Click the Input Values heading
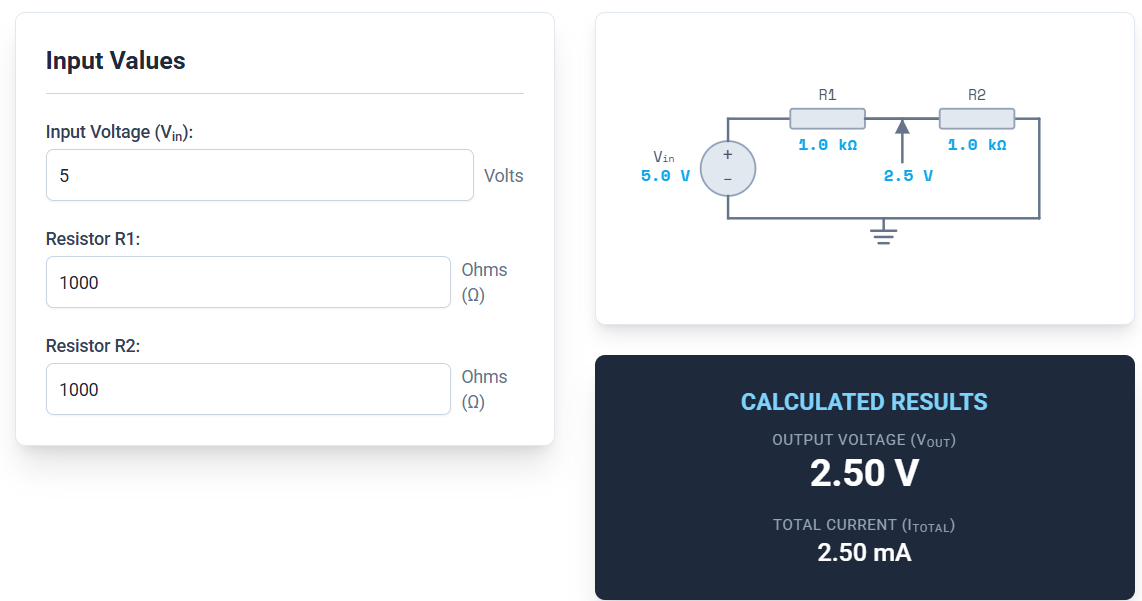 [116, 61]
